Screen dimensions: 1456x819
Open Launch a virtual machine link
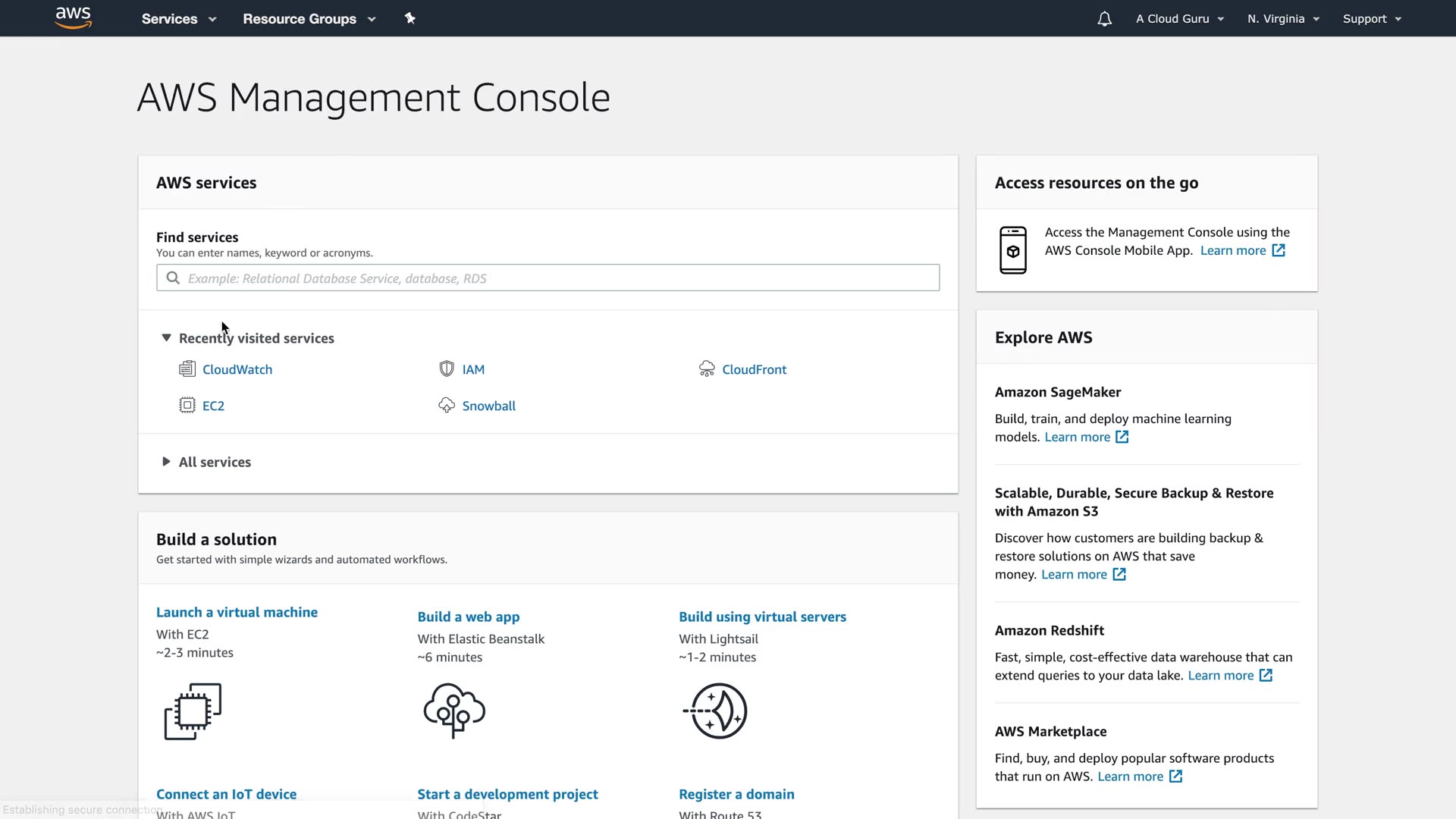tap(237, 612)
